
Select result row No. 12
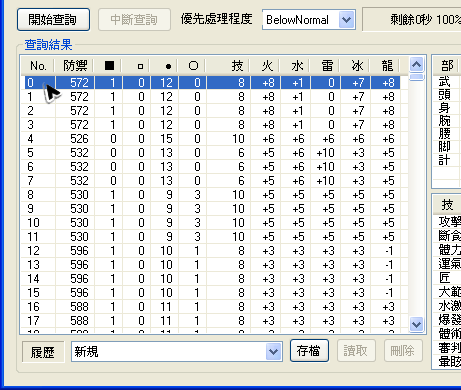[x=212, y=251]
